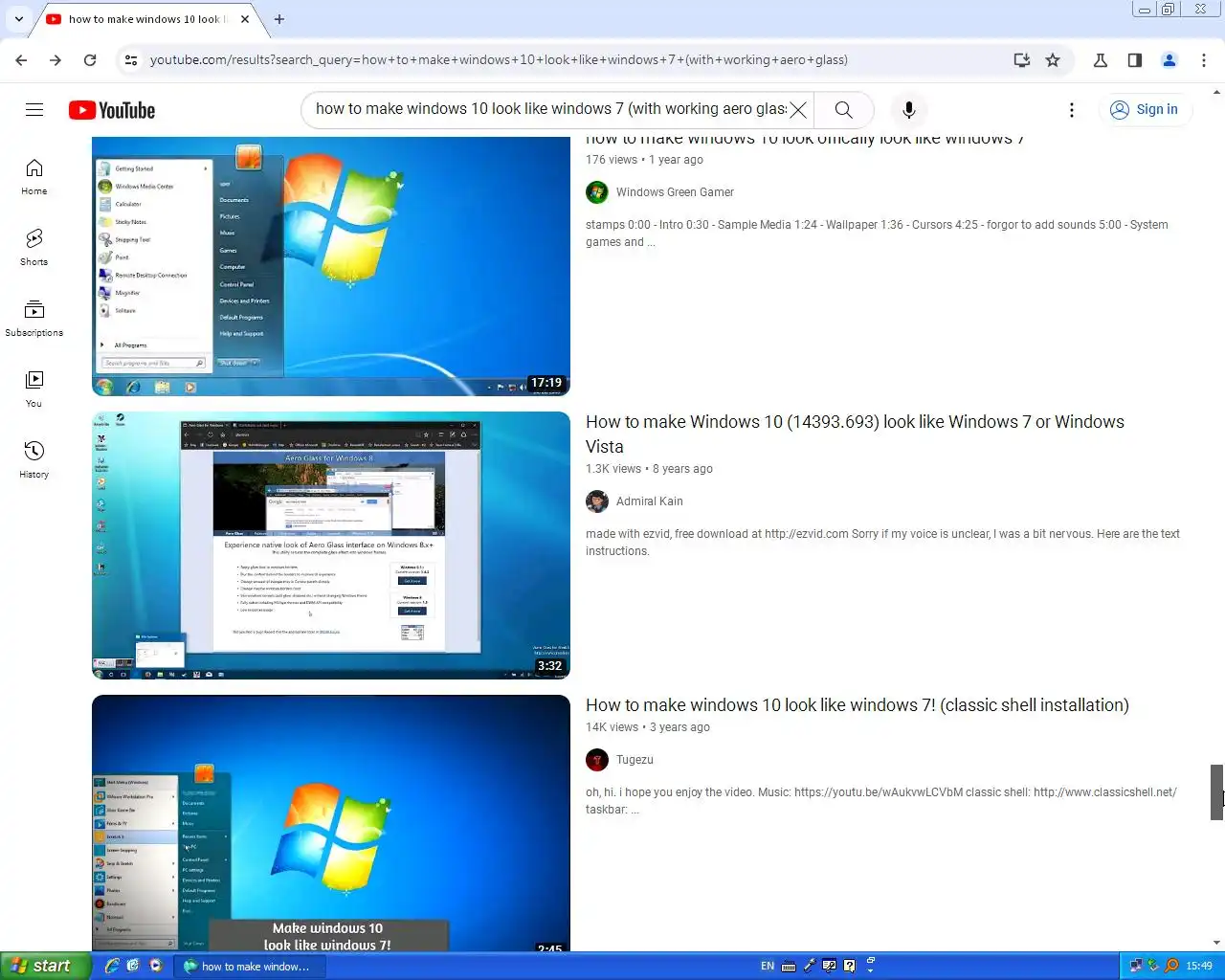Click the address bar URL
The height and width of the screenshot is (980, 1225).
[499, 60]
